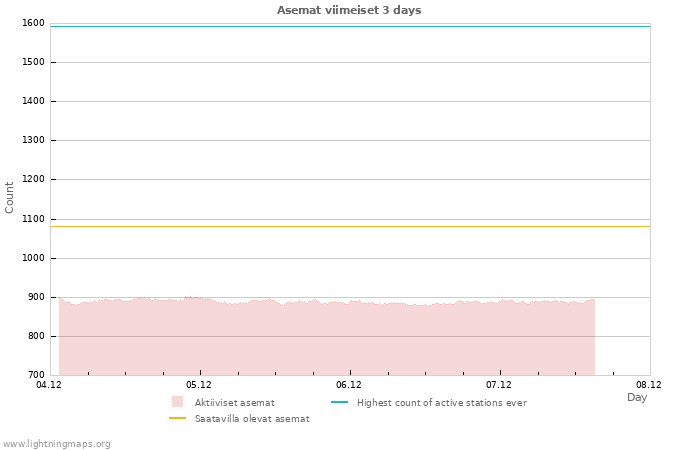Click the Day x-axis label

tap(637, 398)
